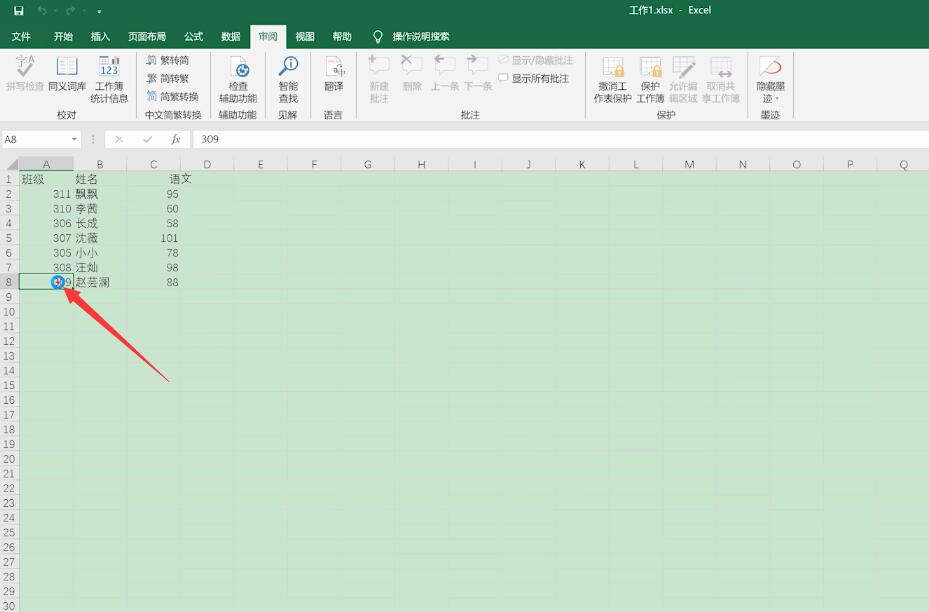Viewport: 929px width, 612px height.
Task: Redo action using the arrow icon
Action: [71, 11]
